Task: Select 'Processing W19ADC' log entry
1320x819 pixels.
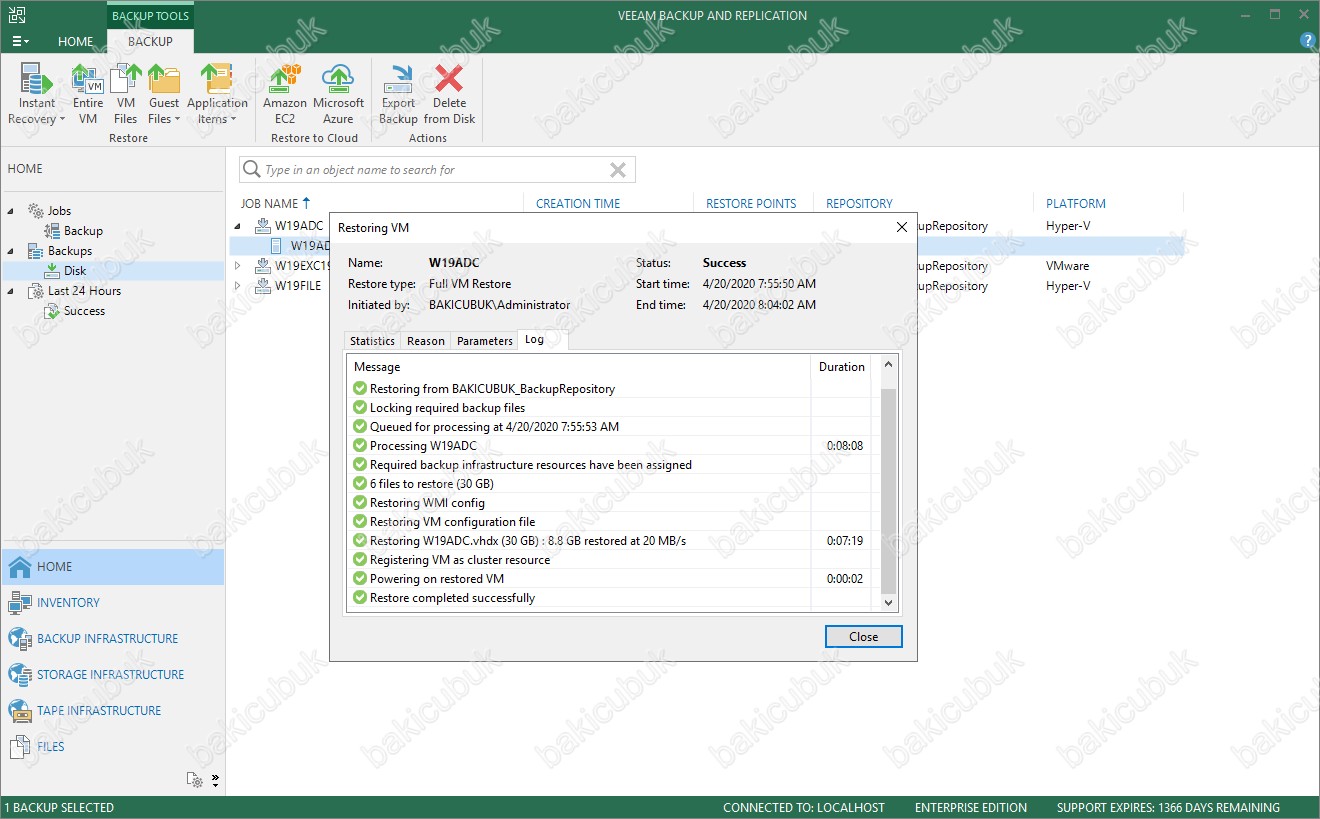Action: point(608,446)
